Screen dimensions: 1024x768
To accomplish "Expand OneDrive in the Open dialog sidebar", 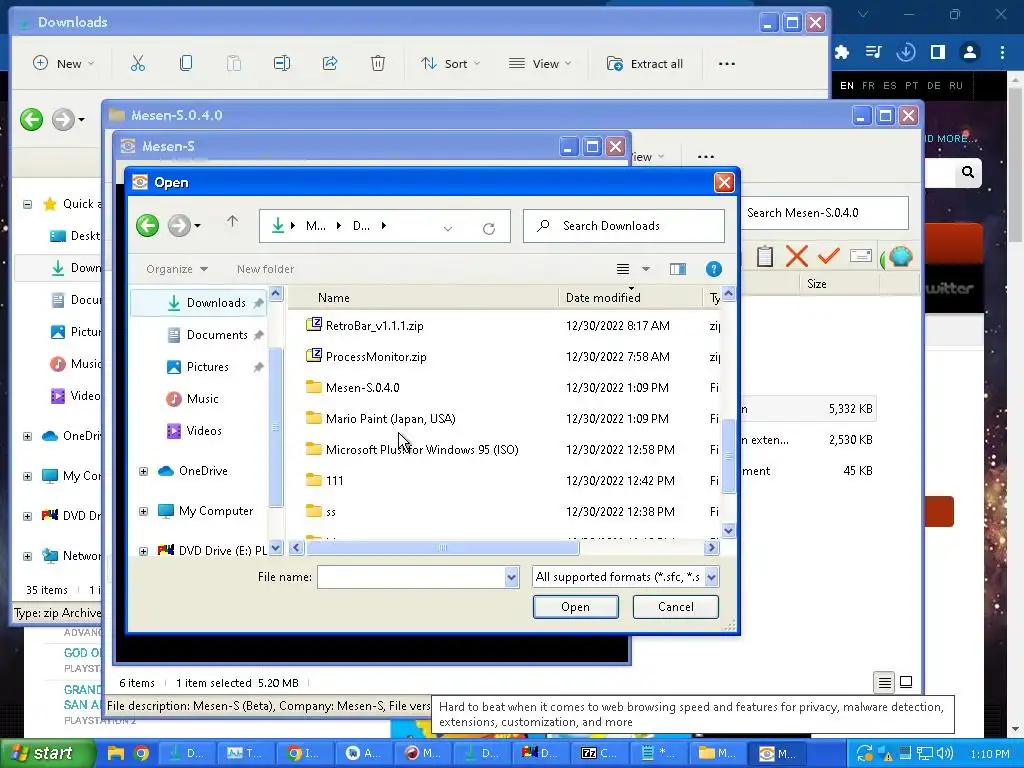I will click(x=144, y=472).
